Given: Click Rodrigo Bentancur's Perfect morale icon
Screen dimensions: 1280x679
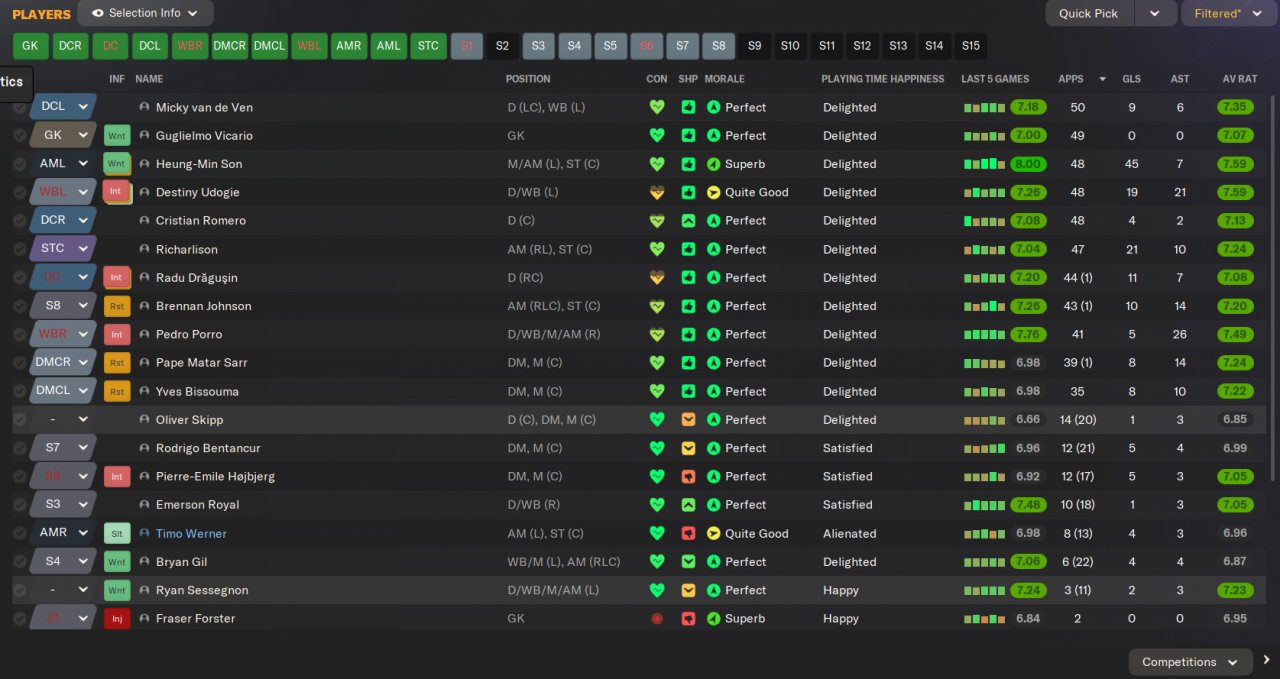Looking at the screenshot, I should tap(713, 448).
